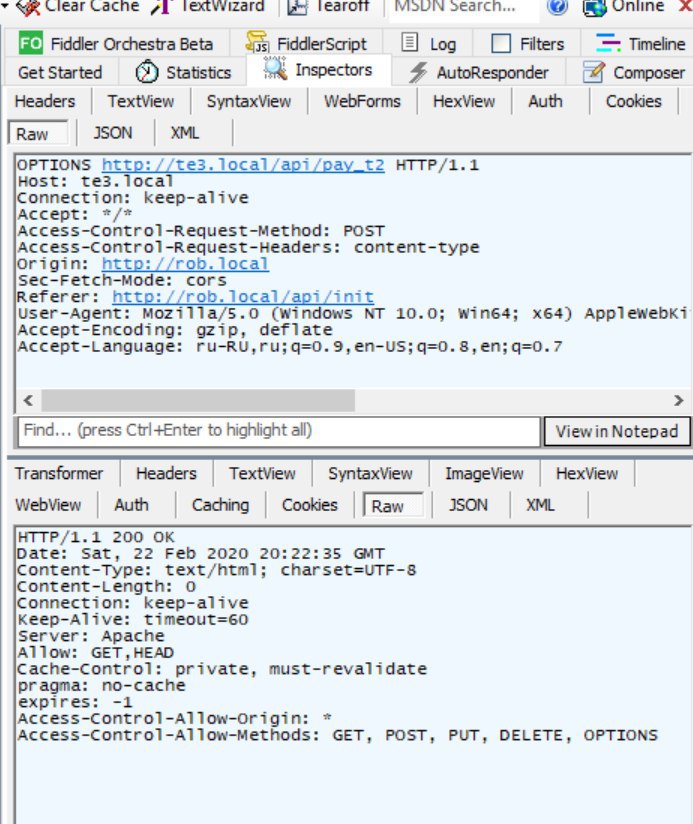
Task: Click the Access-Control-Allow-Methods response line
Action: tap(337, 735)
